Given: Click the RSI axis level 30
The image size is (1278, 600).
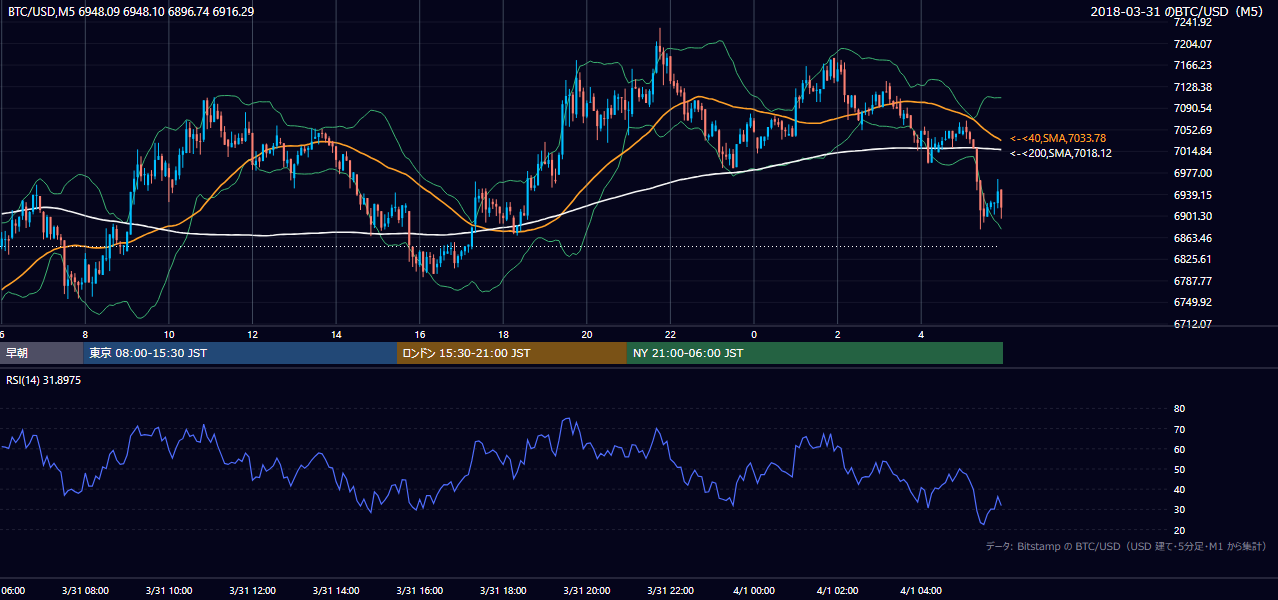Looking at the screenshot, I should 1180,509.
